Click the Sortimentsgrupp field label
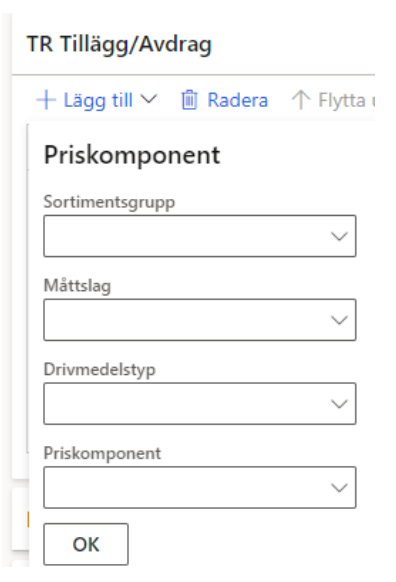The height and width of the screenshot is (582, 396). pyautogui.click(x=109, y=203)
